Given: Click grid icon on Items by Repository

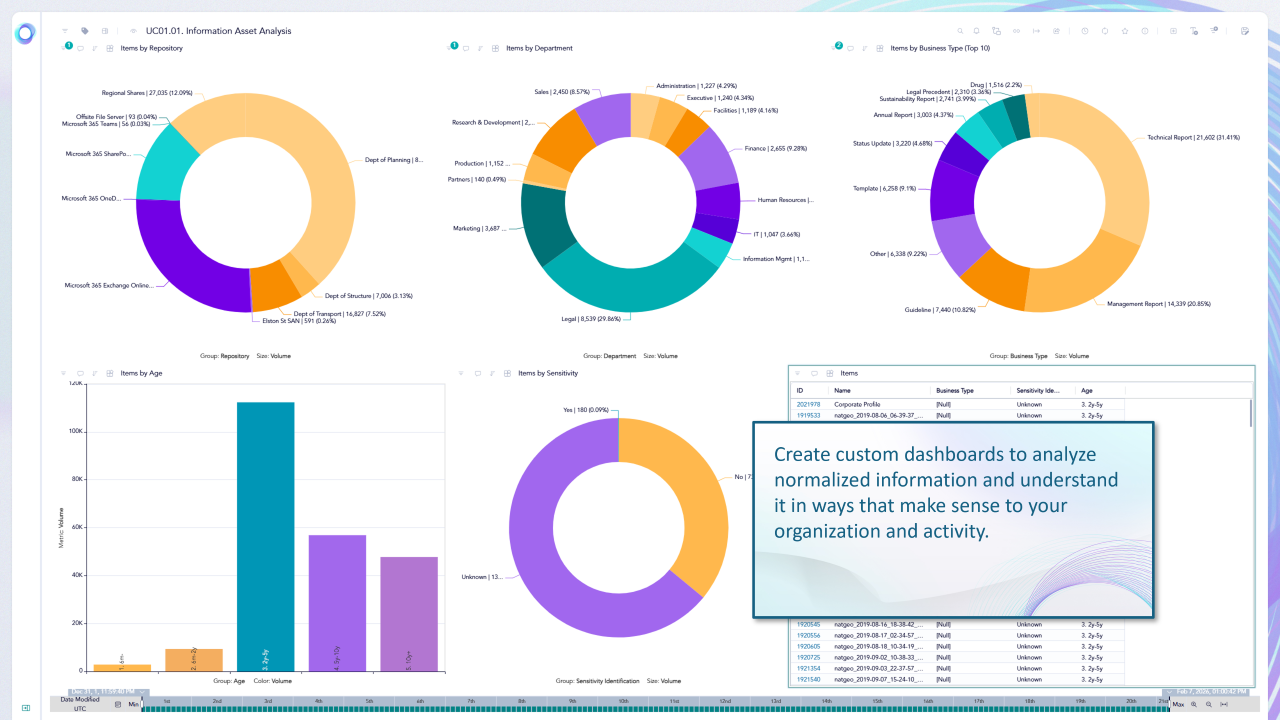Looking at the screenshot, I should pos(110,48).
